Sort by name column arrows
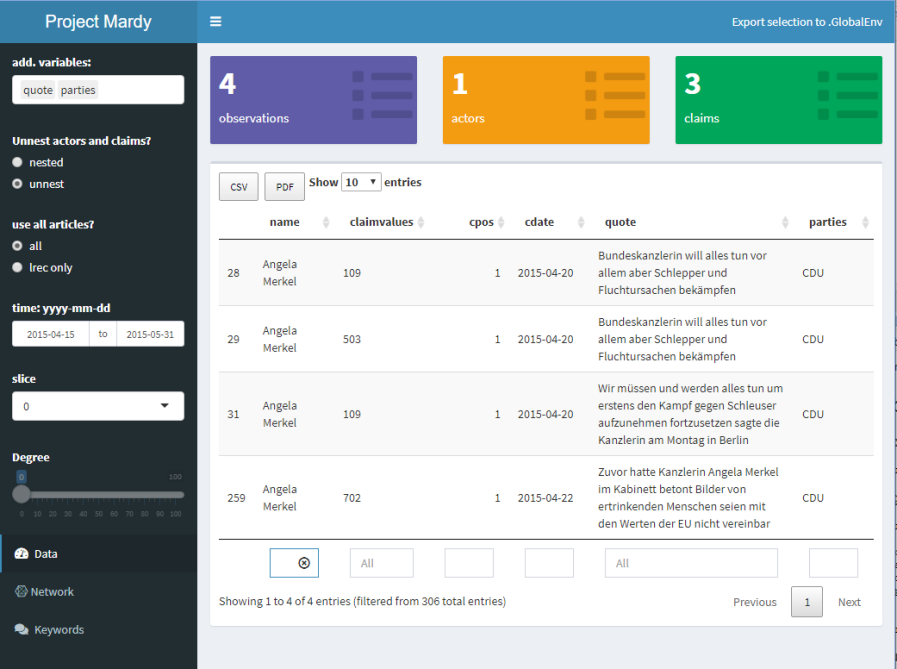 click(x=326, y=222)
